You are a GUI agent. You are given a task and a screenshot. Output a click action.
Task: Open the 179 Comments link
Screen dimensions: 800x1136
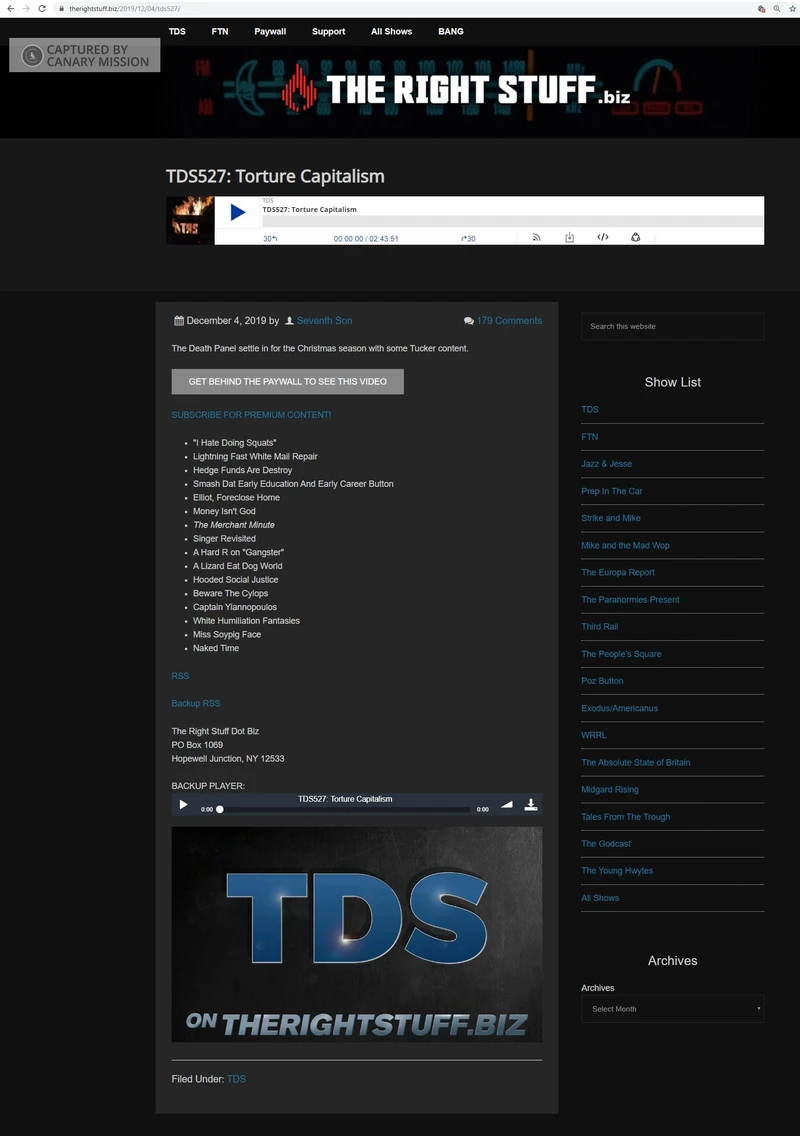[x=508, y=321]
